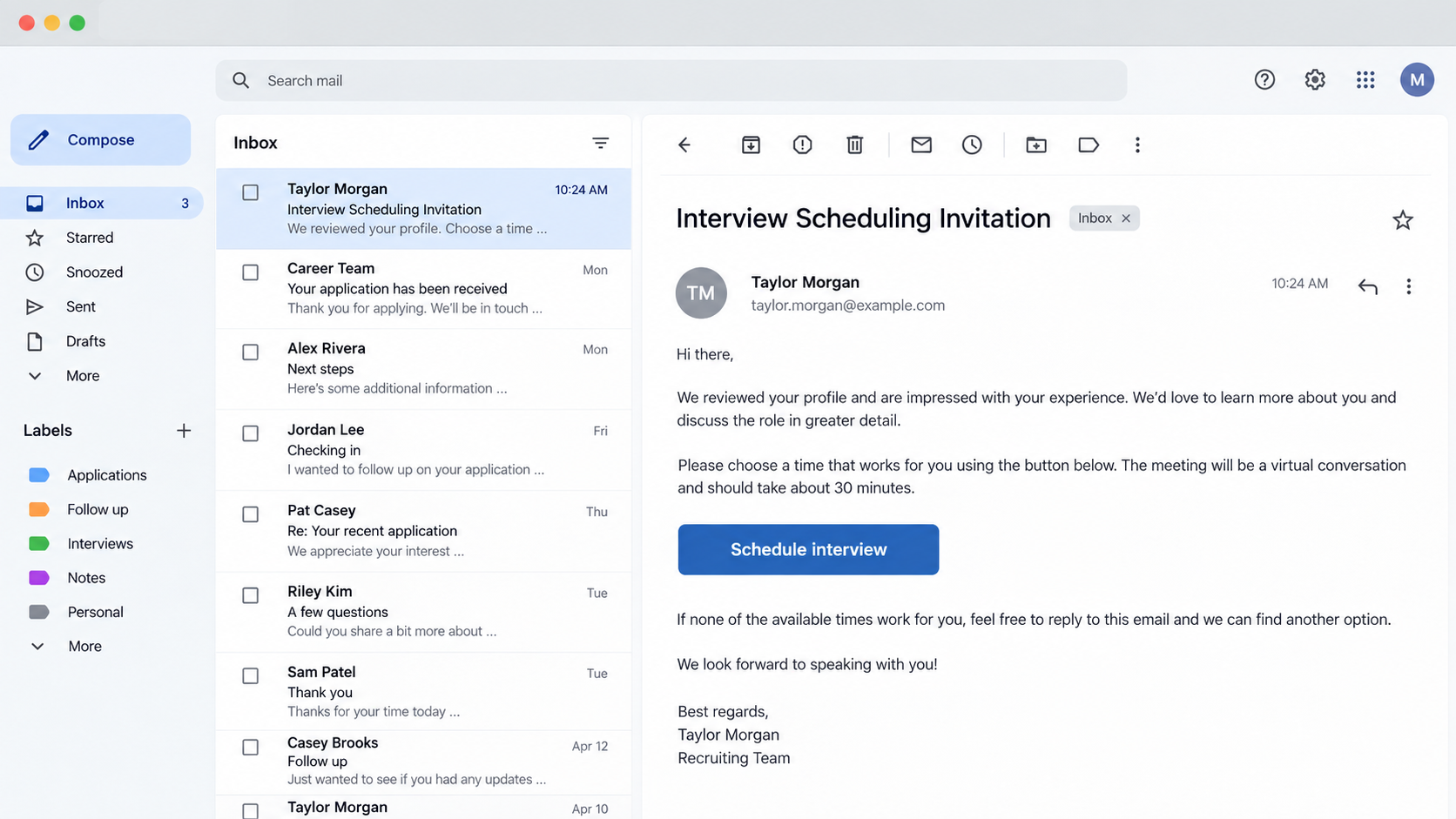Open the label tag icon in toolbar
Viewport: 1456px width, 819px height.
click(1088, 144)
